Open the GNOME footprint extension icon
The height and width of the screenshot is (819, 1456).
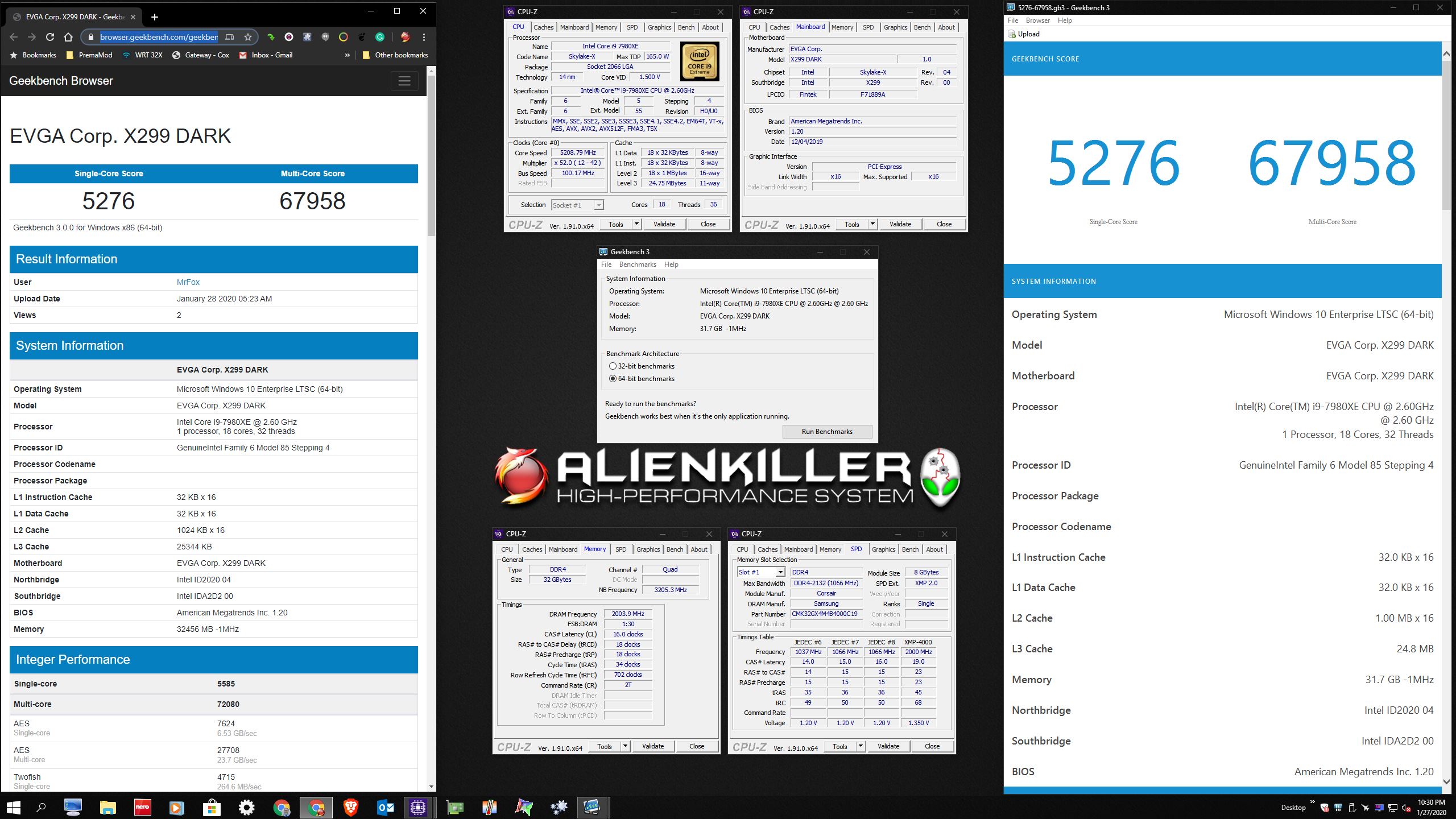(x=362, y=37)
